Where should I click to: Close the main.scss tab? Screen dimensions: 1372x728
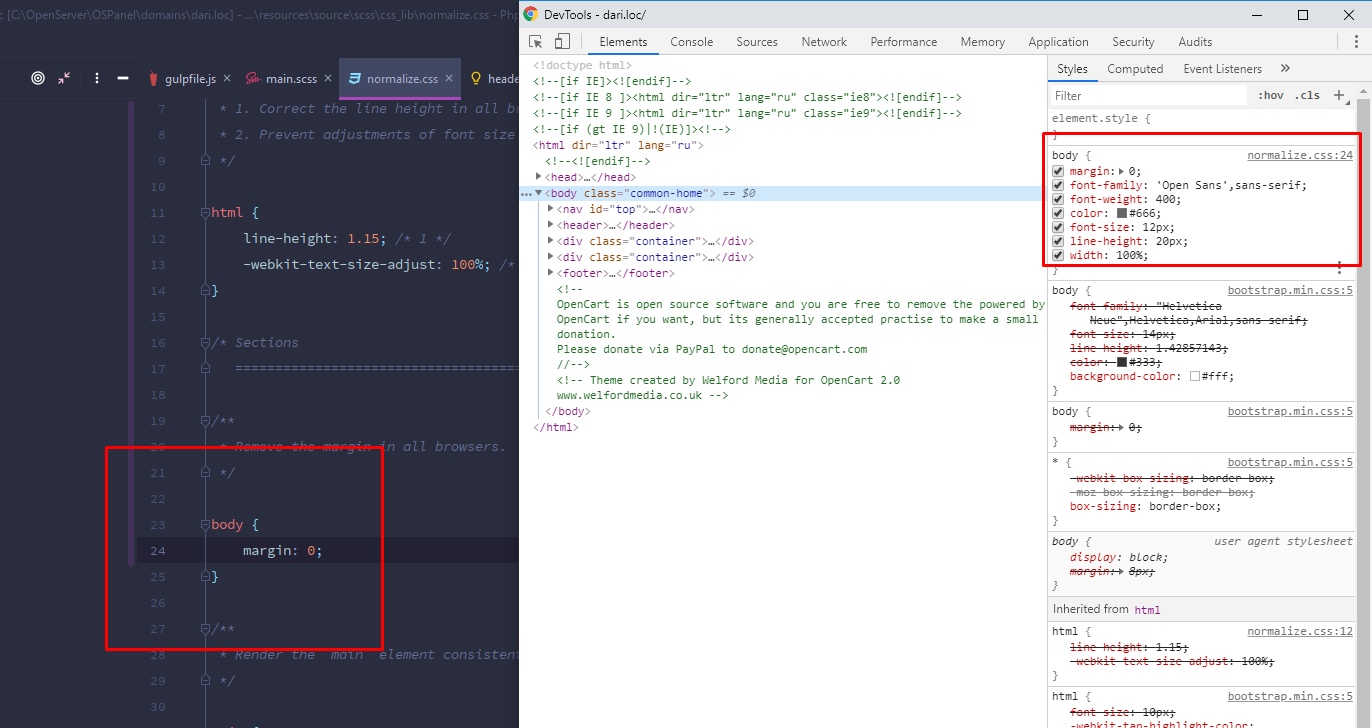coord(330,79)
